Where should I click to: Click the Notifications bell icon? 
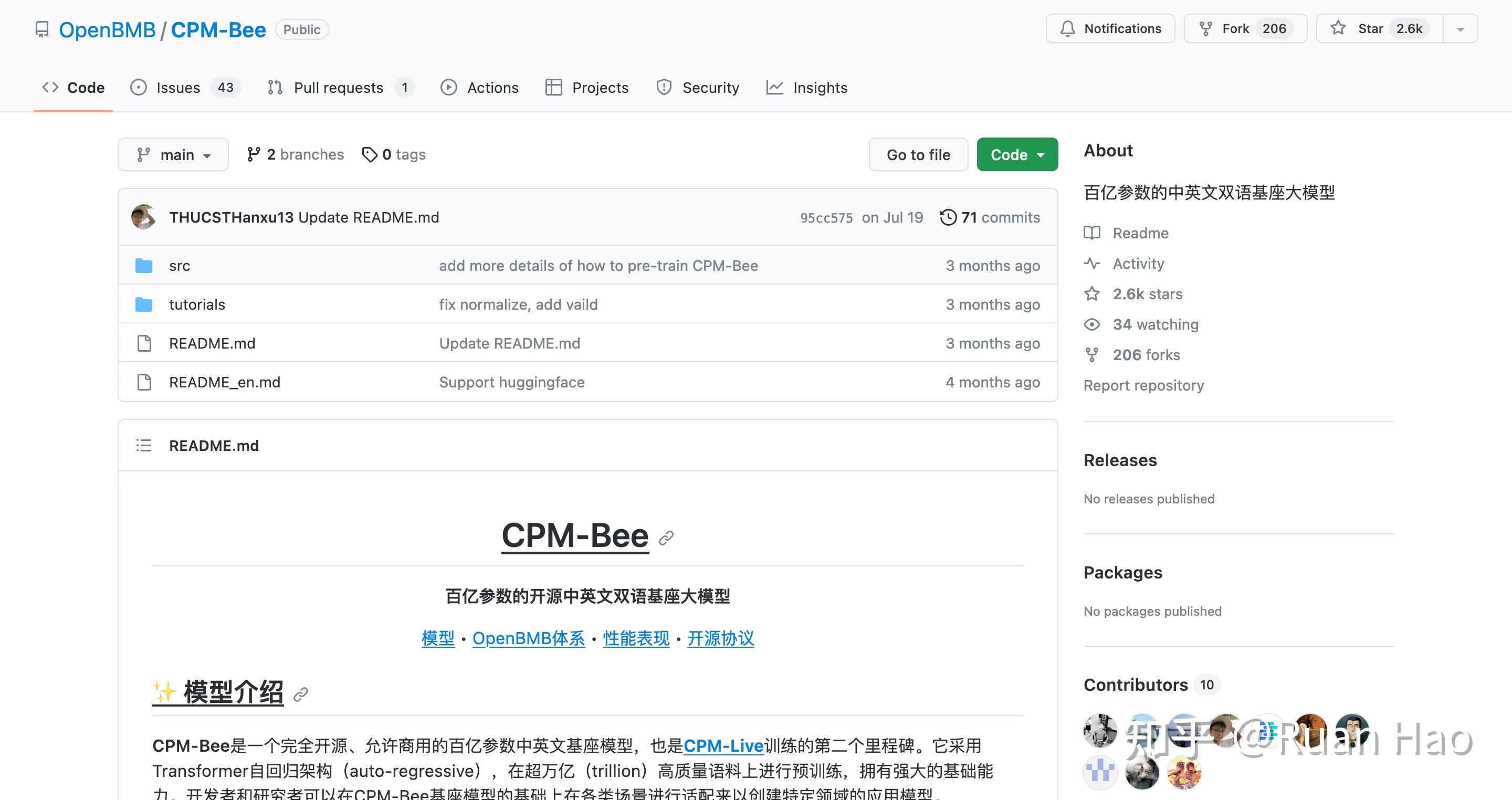tap(1068, 29)
